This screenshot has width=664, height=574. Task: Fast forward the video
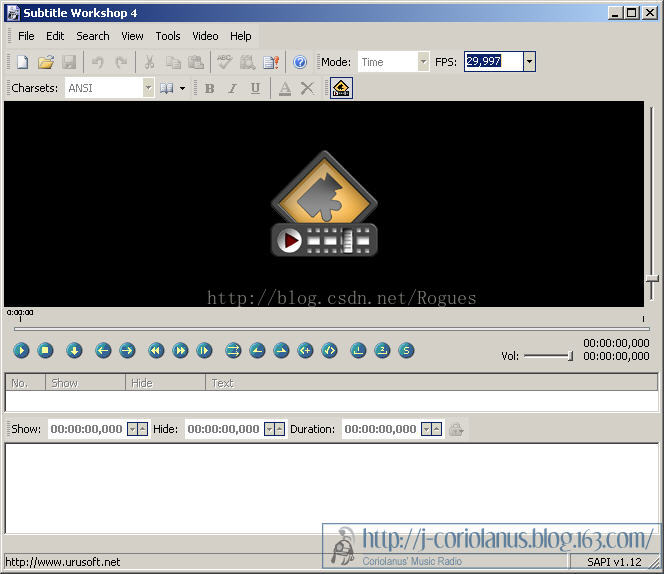tap(180, 350)
